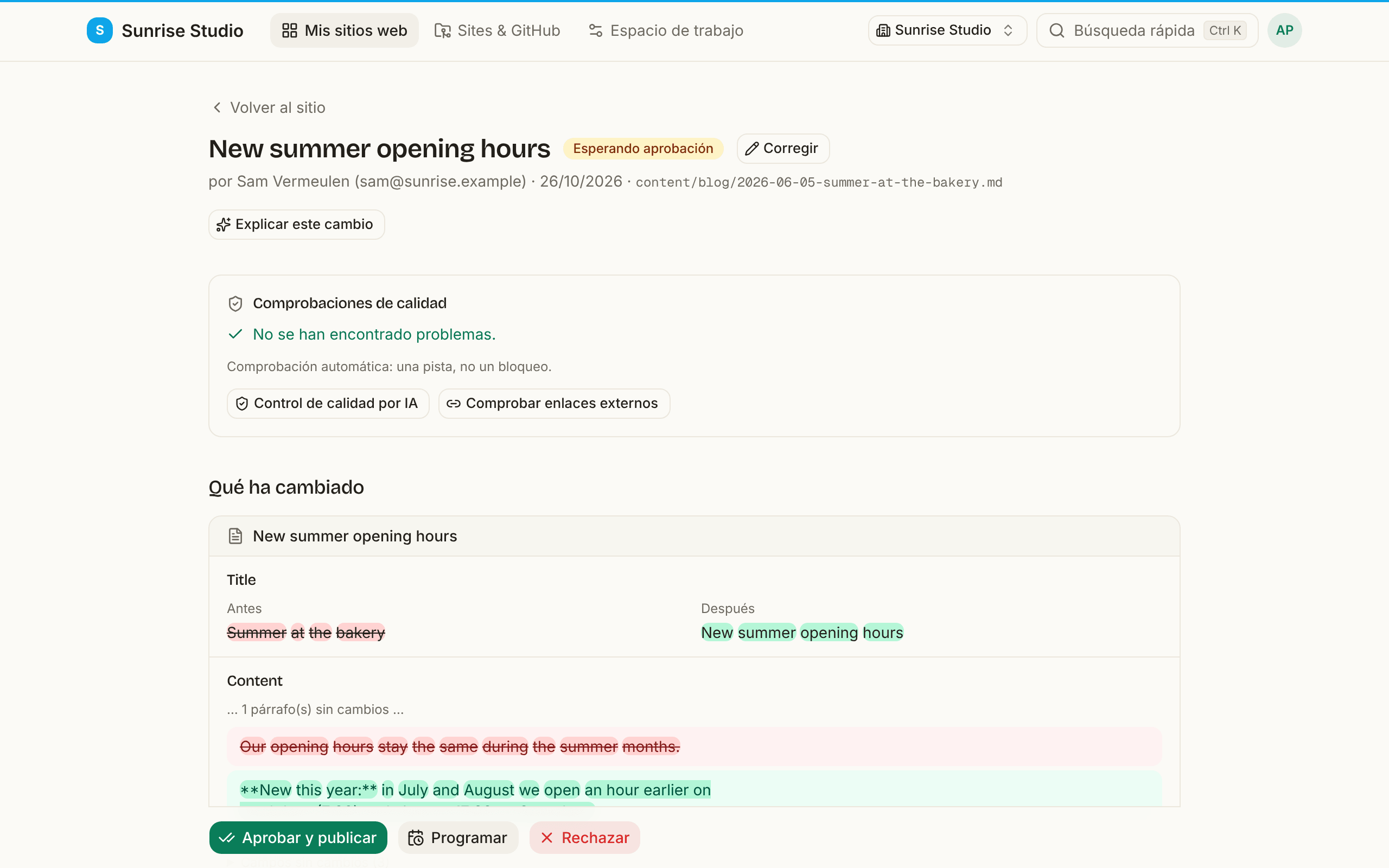Click the Sunrise Studio logo icon
This screenshot has width=1389, height=868.
click(x=99, y=30)
